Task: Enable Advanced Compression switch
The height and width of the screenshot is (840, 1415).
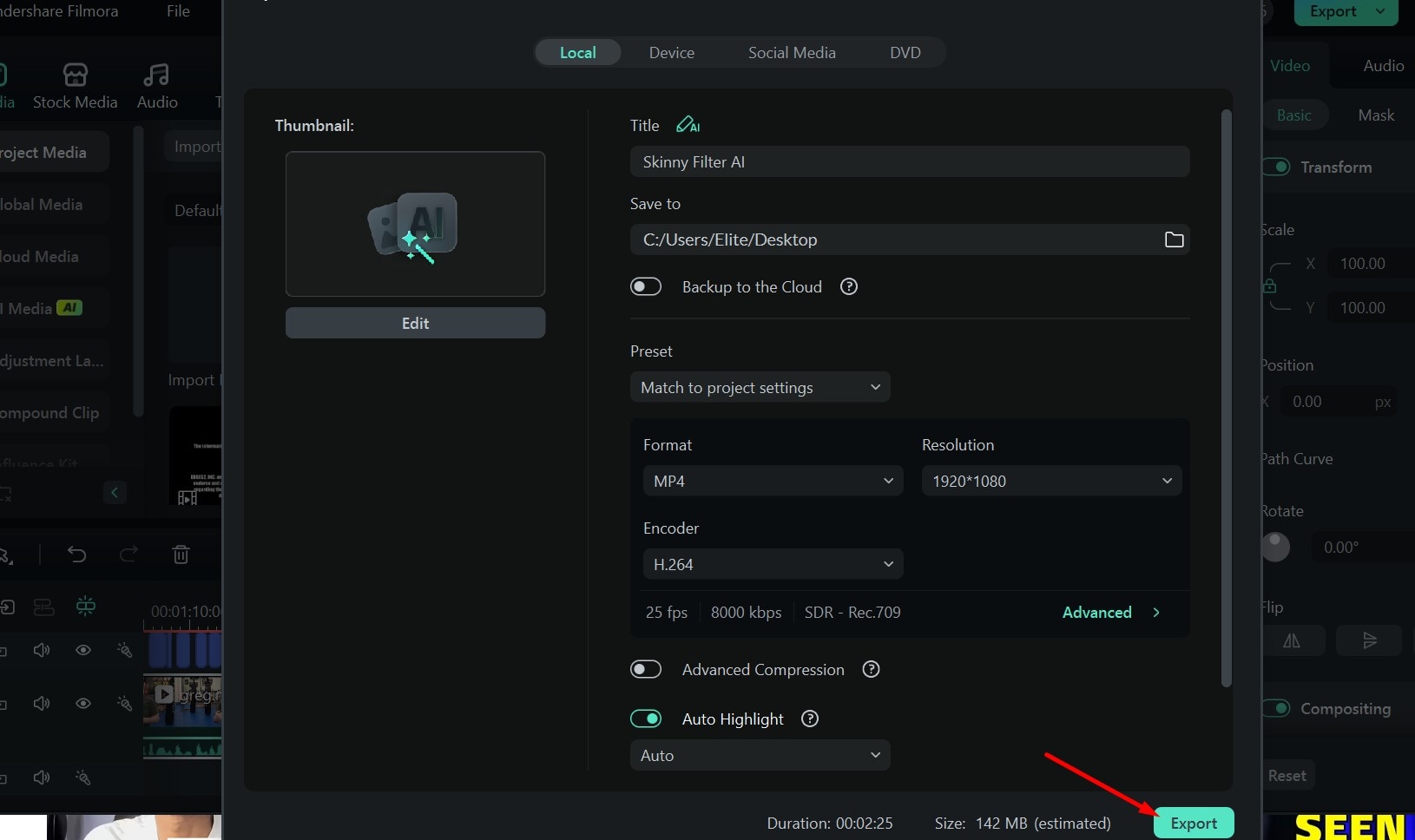Action: [646, 669]
